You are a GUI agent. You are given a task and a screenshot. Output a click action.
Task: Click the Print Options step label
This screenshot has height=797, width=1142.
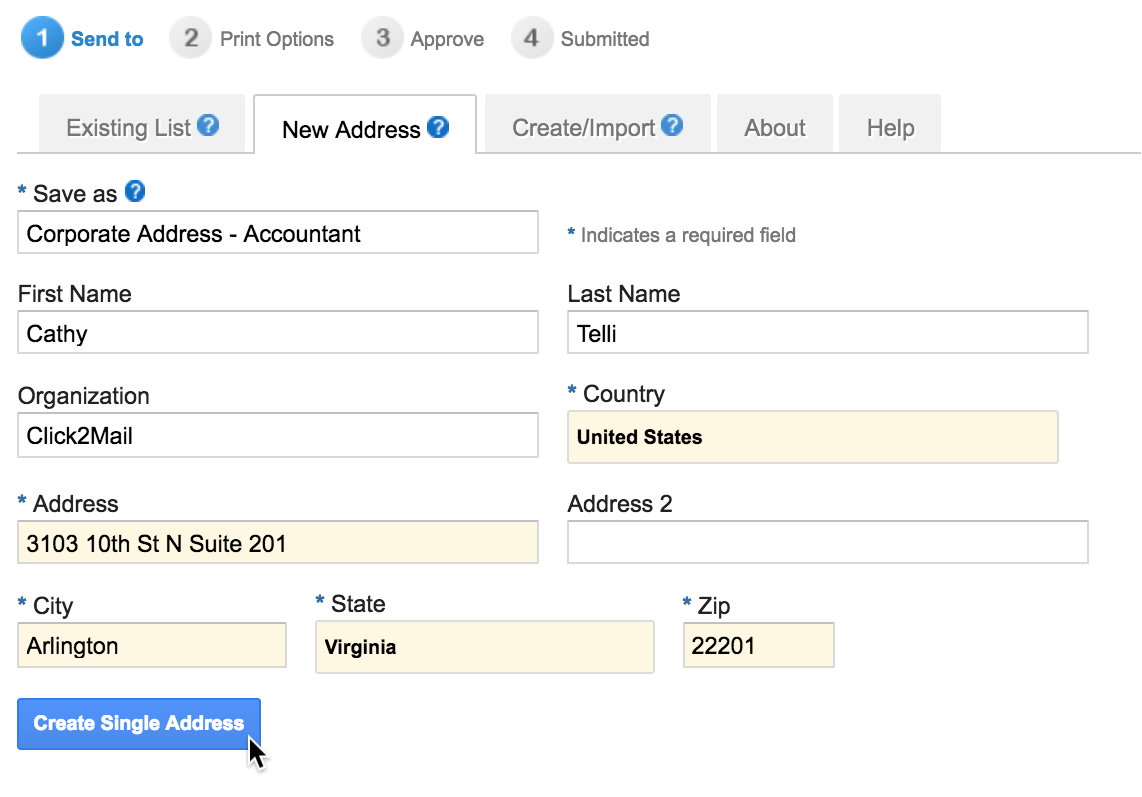277,39
